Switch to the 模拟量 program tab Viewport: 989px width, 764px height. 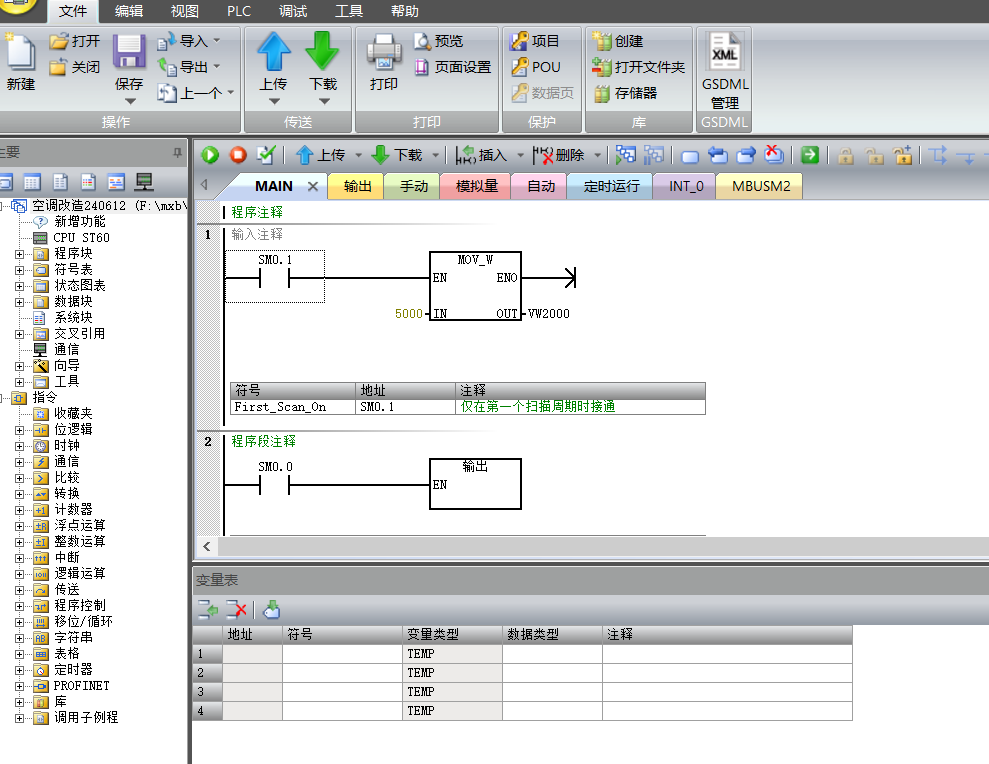(477, 186)
